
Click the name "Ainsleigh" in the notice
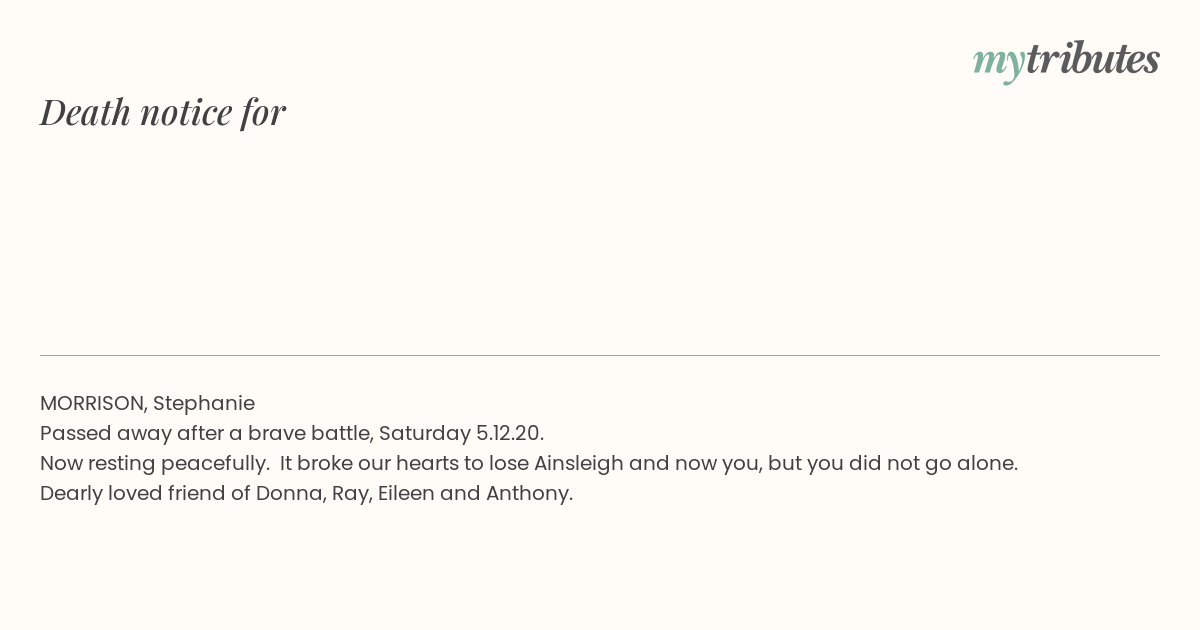click(578, 463)
